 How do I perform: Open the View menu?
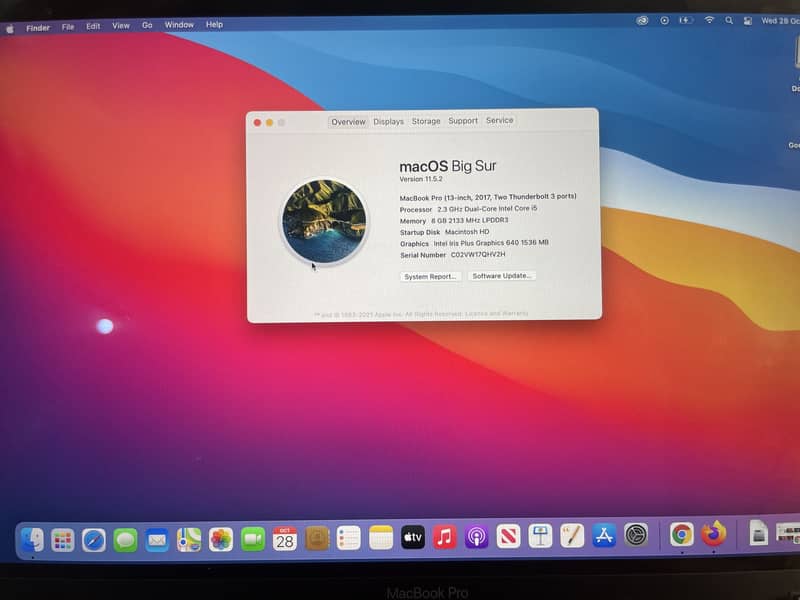pos(121,26)
